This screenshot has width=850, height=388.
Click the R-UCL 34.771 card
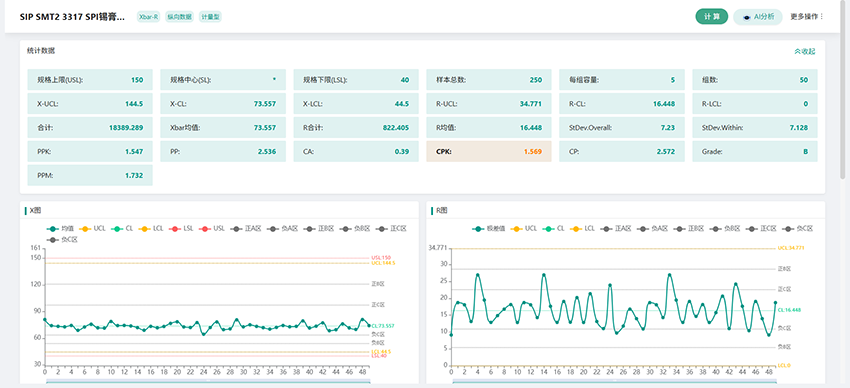489,104
